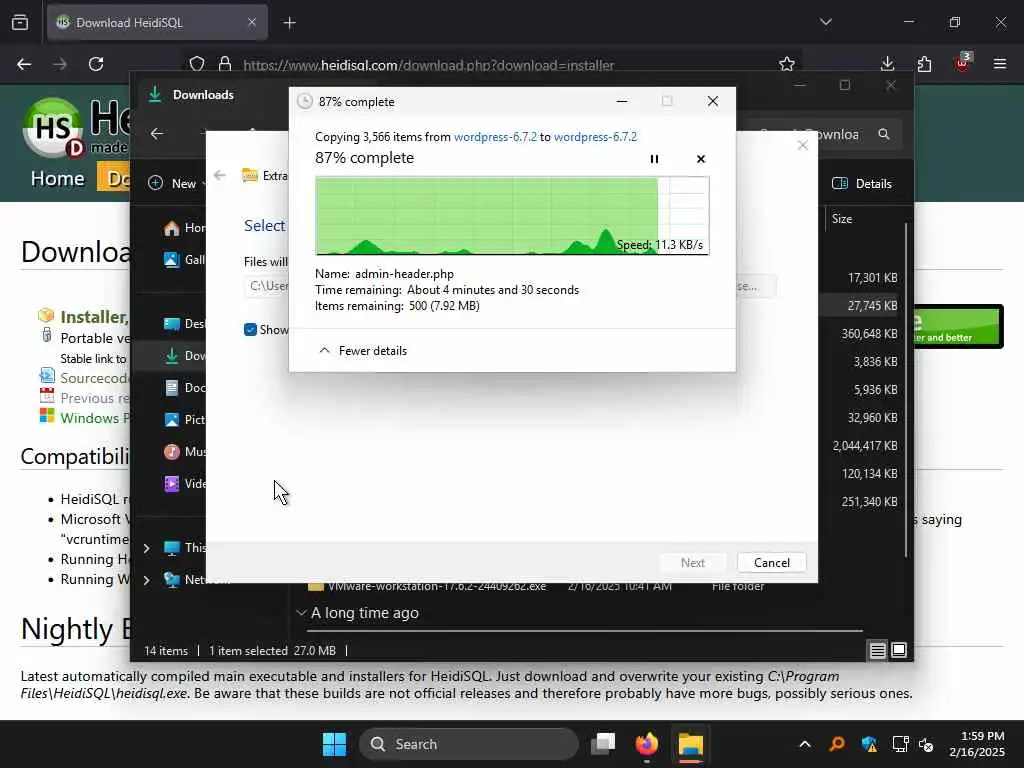Open Videos in File Explorer sidebar
1024x768 pixels.
pos(184,483)
